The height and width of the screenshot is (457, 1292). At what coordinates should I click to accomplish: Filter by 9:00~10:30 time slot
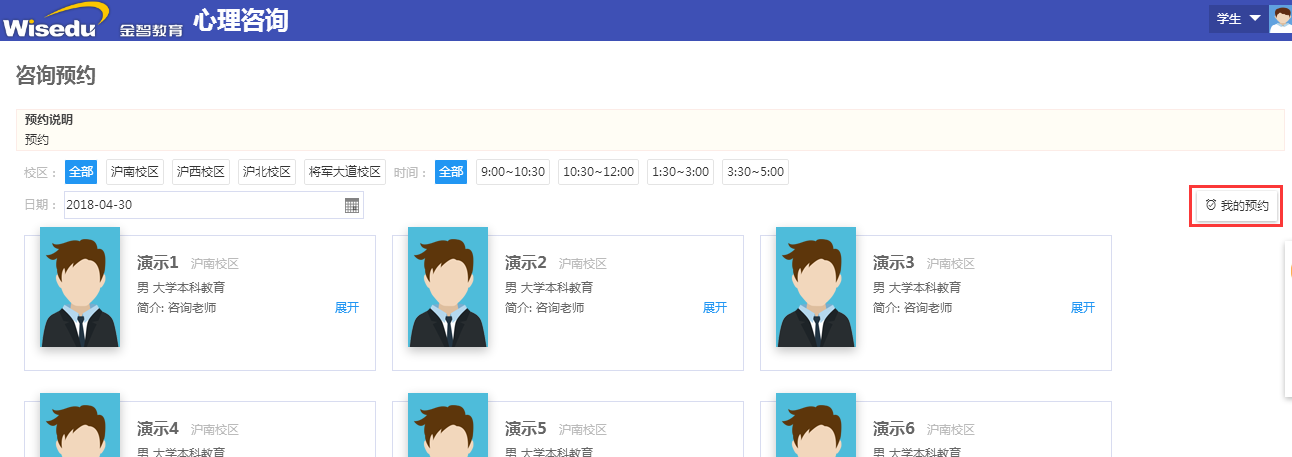point(513,172)
